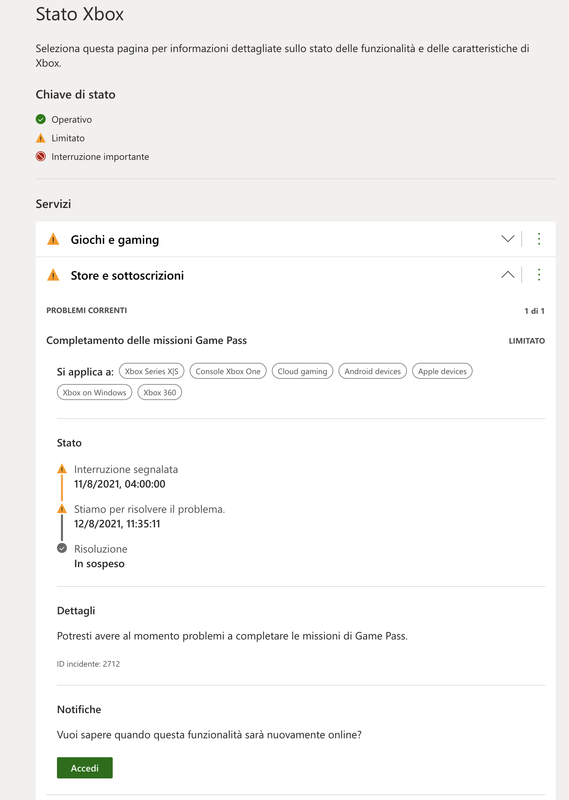Click the red Interruzione importante icon

click(41, 156)
